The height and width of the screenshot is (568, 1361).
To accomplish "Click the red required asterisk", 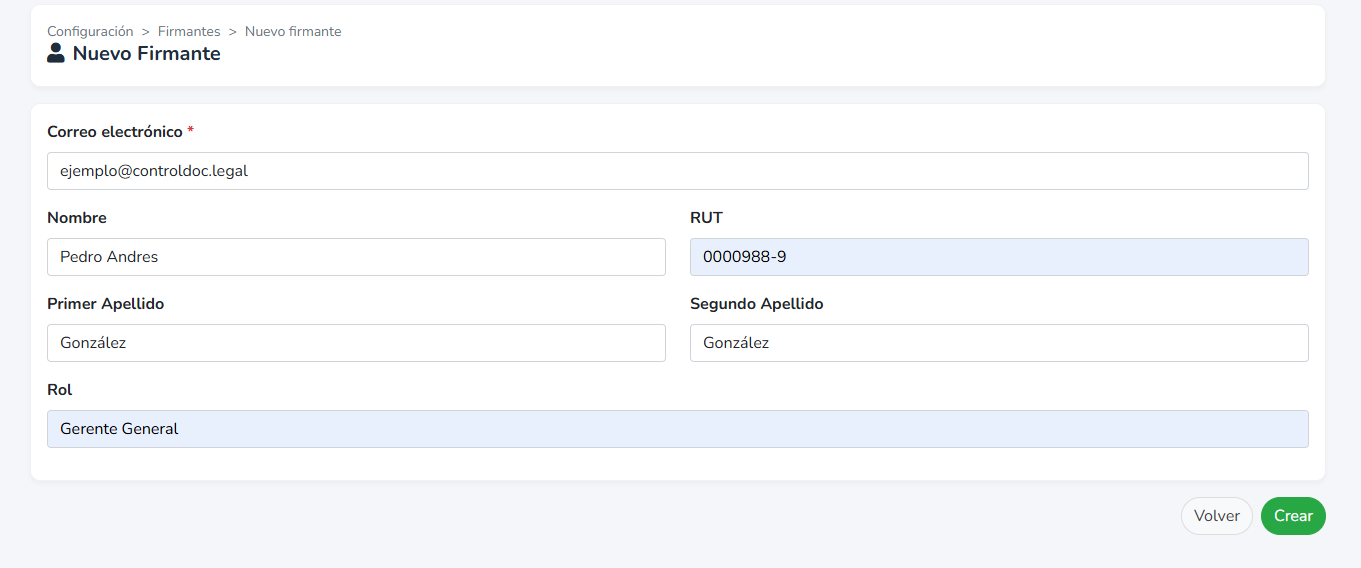I will pyautogui.click(x=191, y=131).
